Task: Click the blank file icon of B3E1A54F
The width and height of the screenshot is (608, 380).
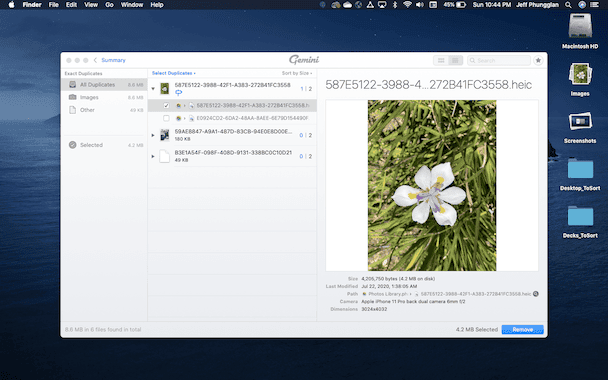Action: point(165,156)
